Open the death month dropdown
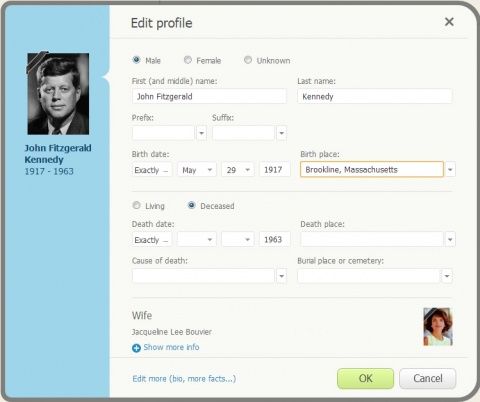 (197, 239)
